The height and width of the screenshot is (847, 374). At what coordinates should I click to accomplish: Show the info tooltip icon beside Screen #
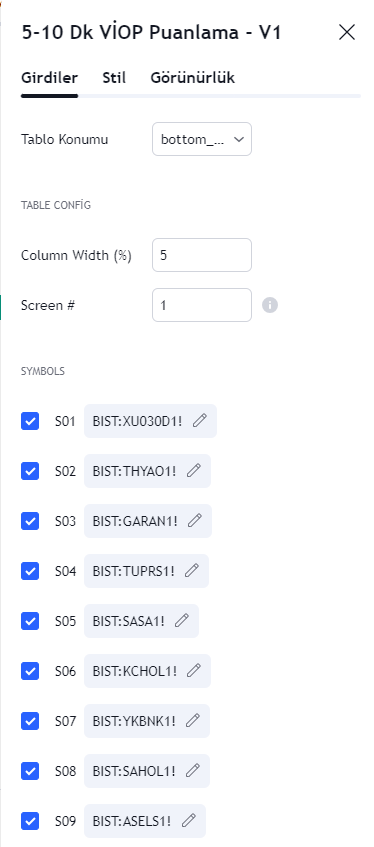[x=270, y=305]
